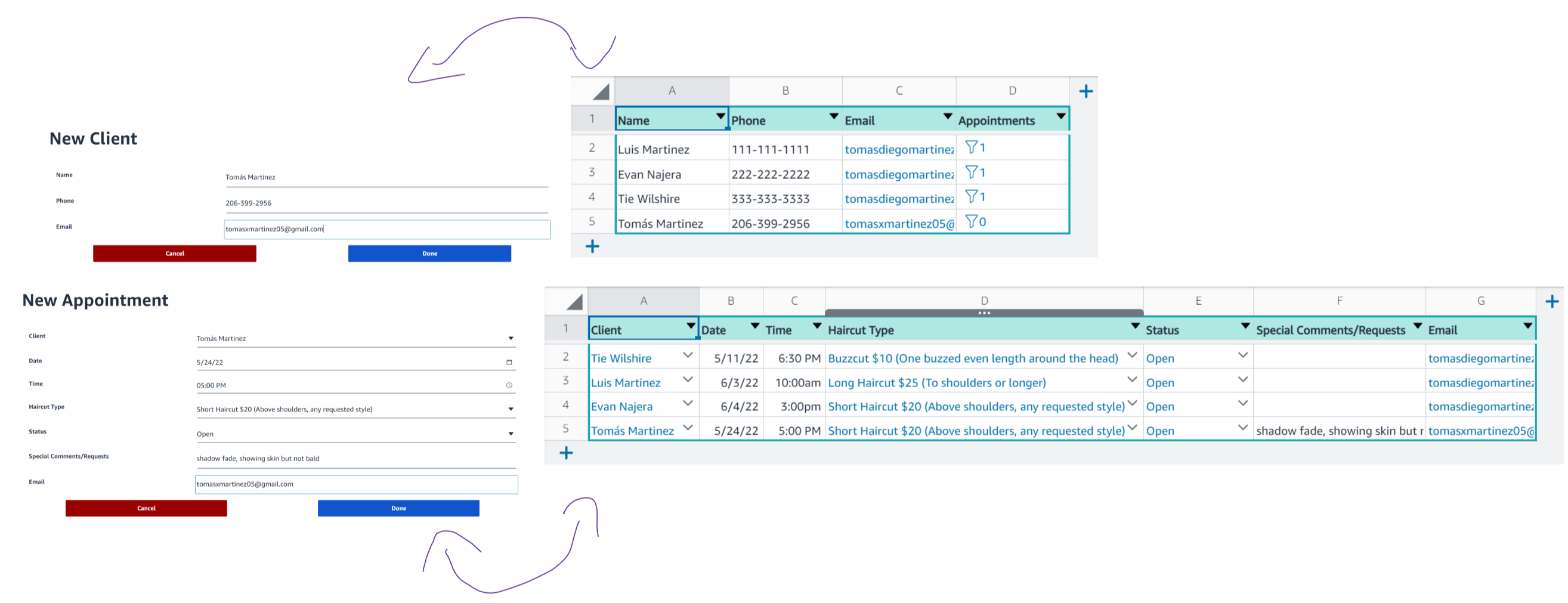Select column F header in appointments table
The width and height of the screenshot is (1568, 603).
click(1339, 301)
